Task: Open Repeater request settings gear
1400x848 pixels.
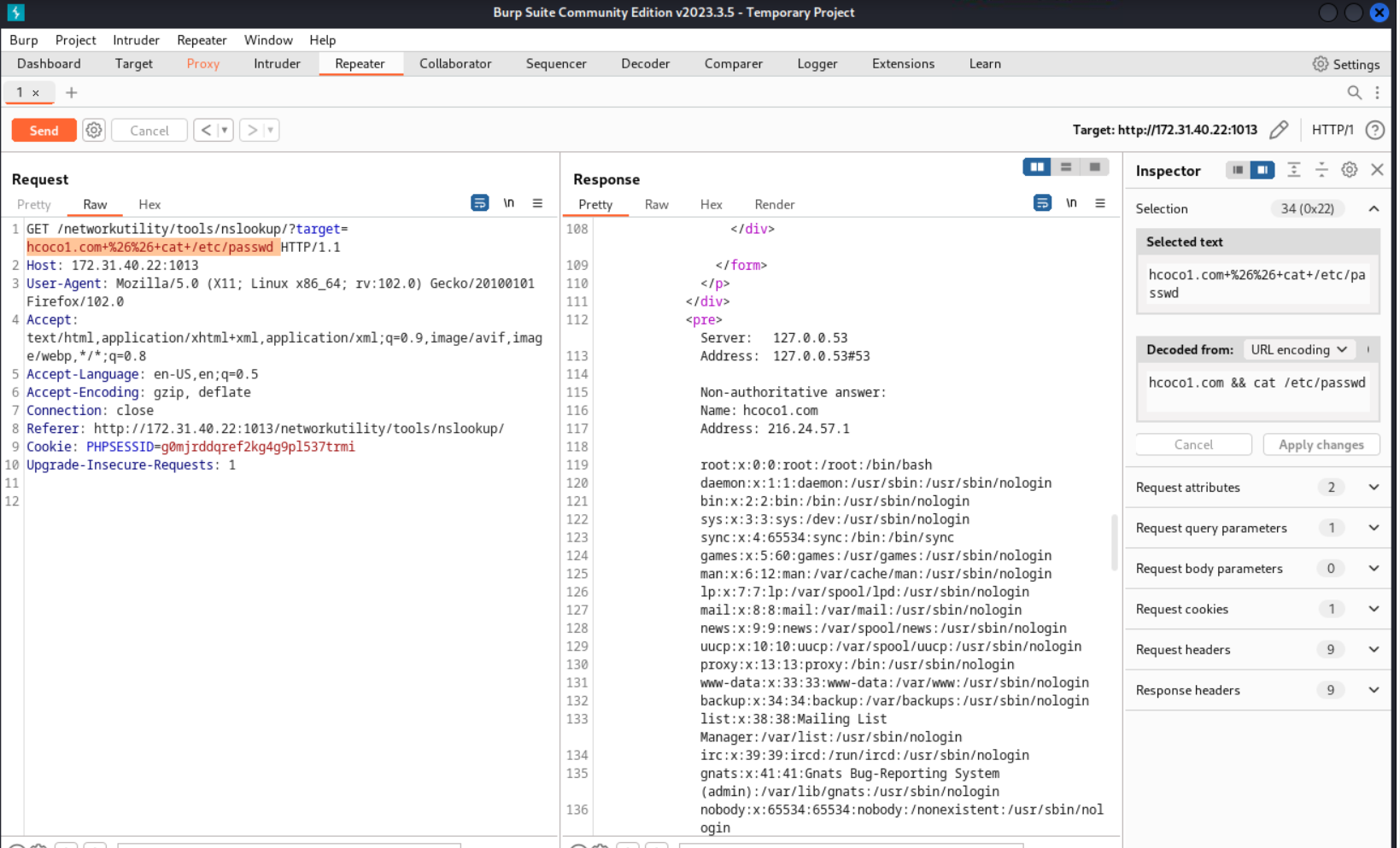Action: (94, 130)
